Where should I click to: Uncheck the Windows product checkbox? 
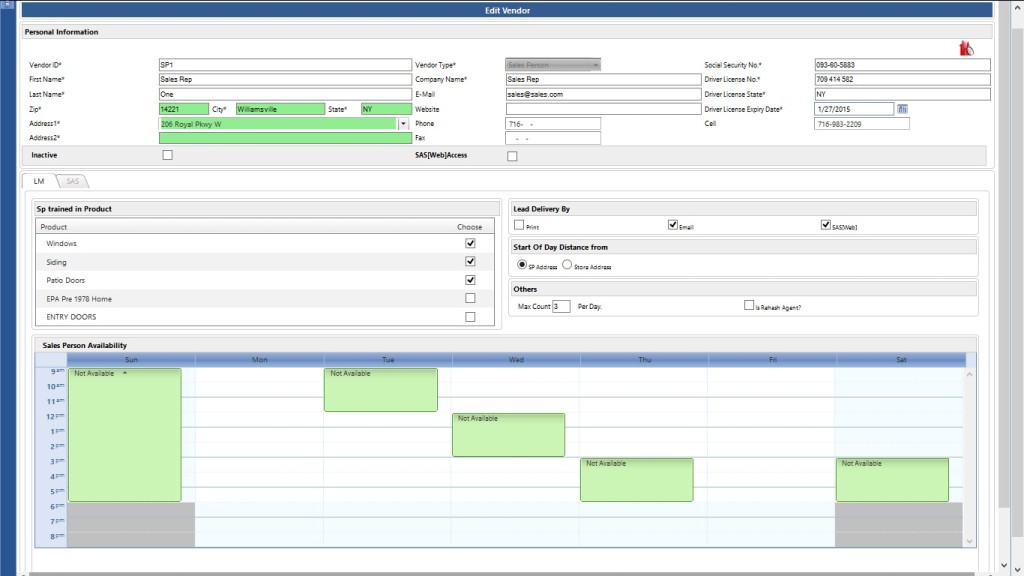click(470, 243)
